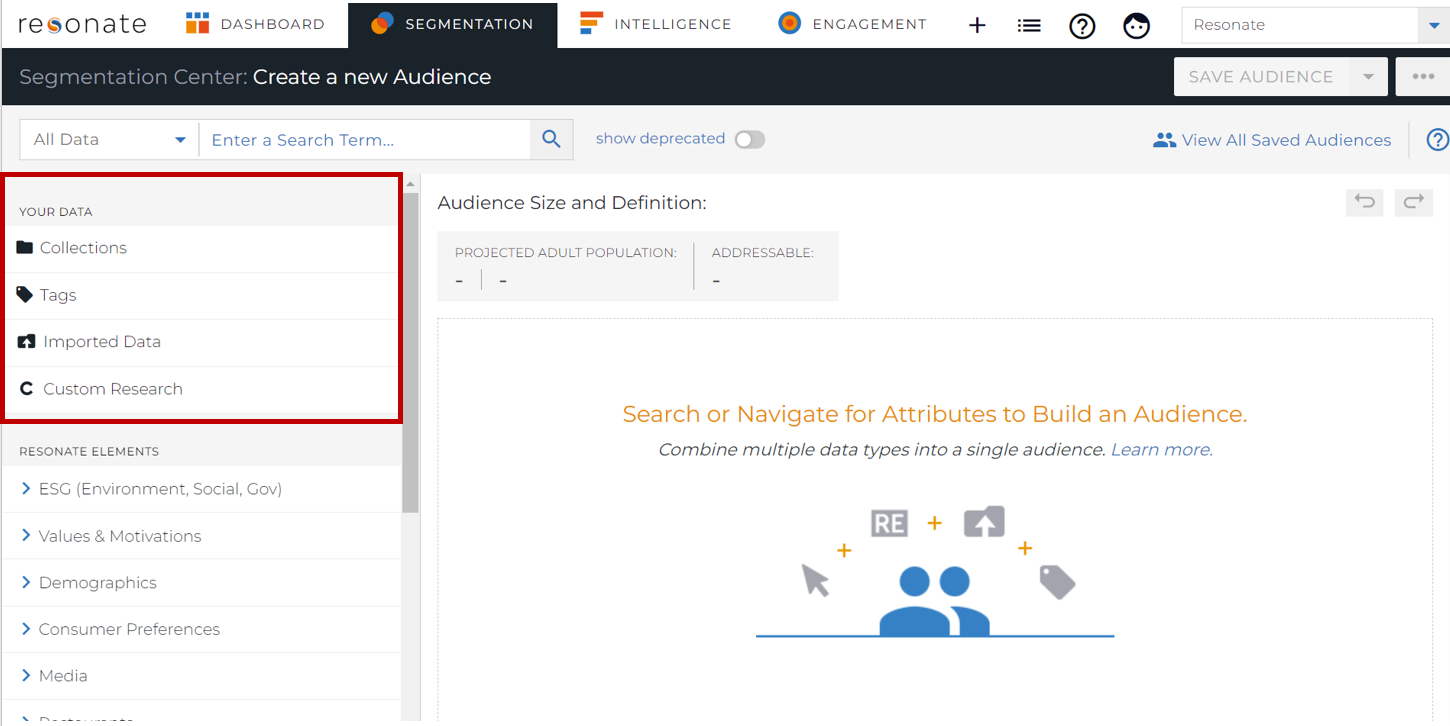This screenshot has width=1450, height=726.
Task: Open Custom Research under Your Data
Action: click(x=200, y=389)
